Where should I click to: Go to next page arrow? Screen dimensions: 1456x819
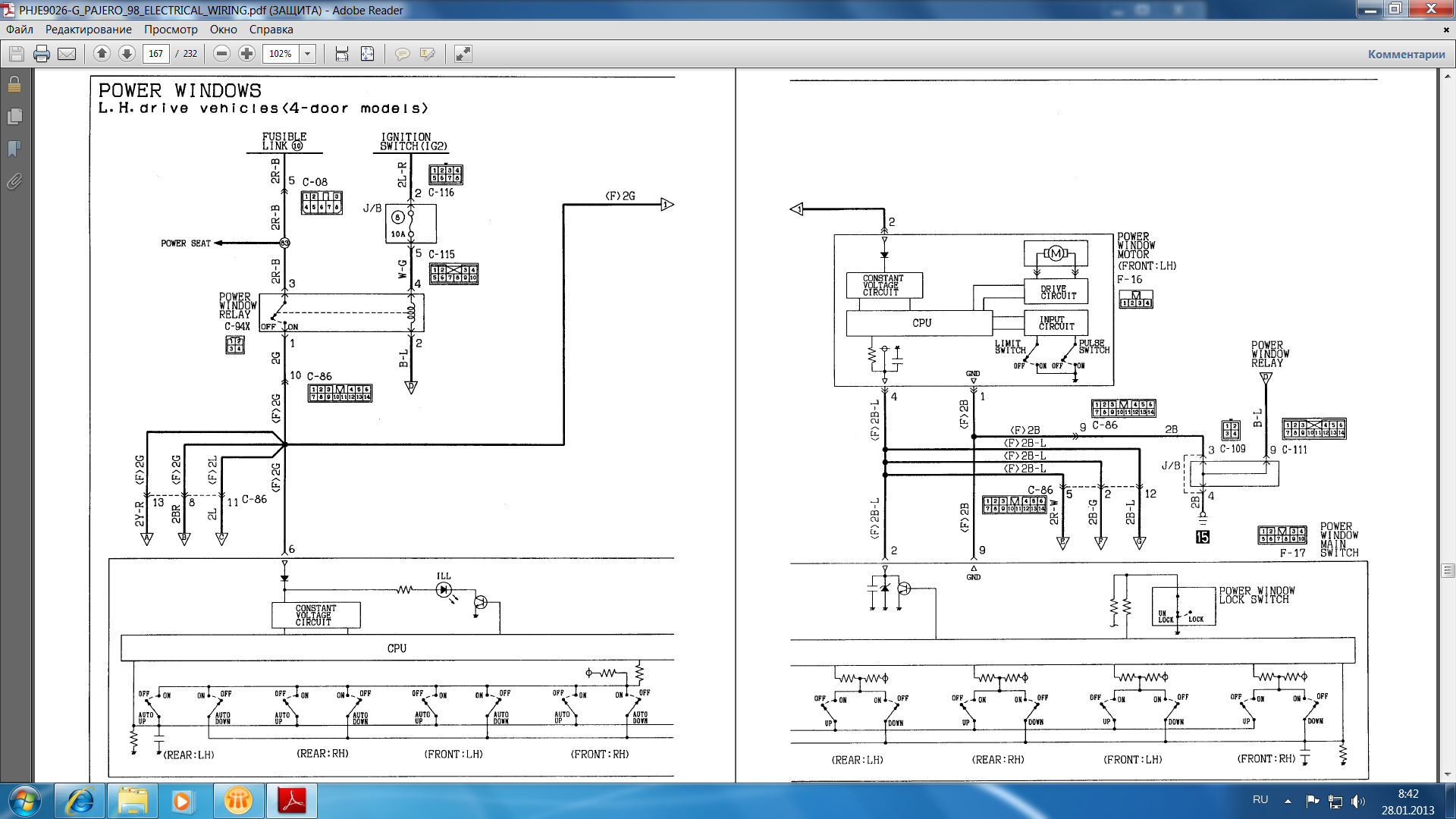pyautogui.click(x=127, y=54)
